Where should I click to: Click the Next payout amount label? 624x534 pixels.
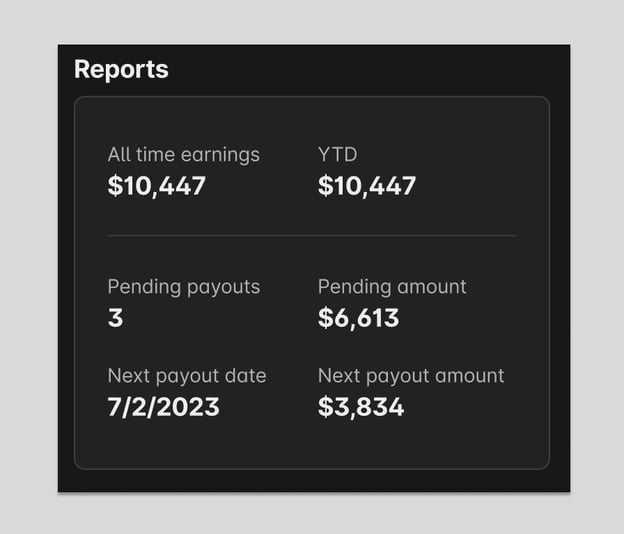click(x=411, y=376)
